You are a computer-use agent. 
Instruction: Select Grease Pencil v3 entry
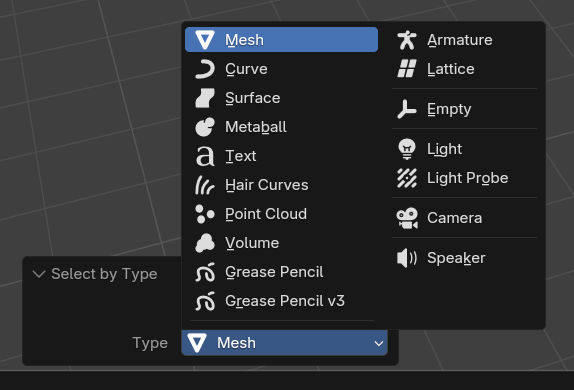click(x=281, y=301)
